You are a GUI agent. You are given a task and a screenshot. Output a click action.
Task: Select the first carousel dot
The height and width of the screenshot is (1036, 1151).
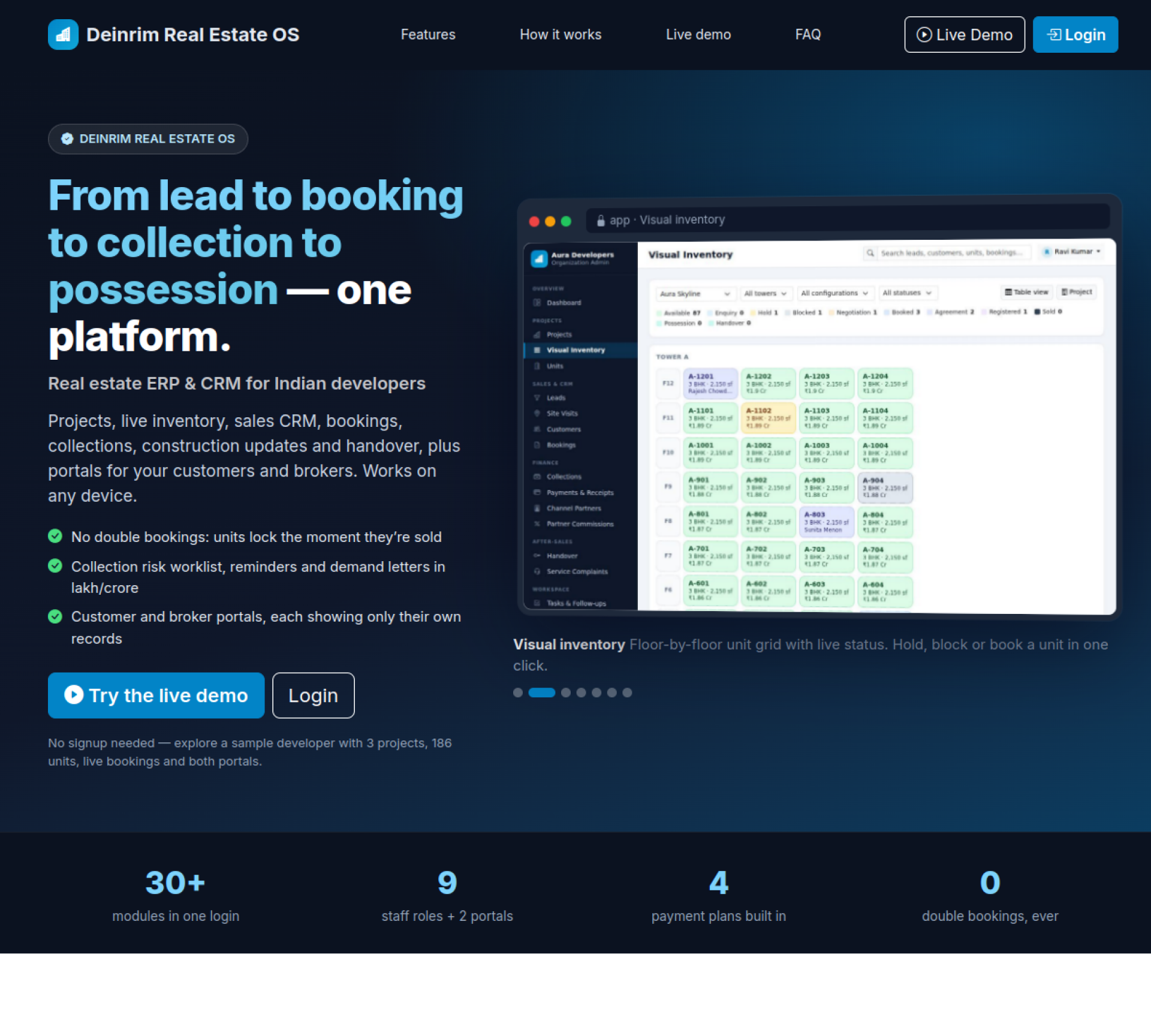[518, 692]
